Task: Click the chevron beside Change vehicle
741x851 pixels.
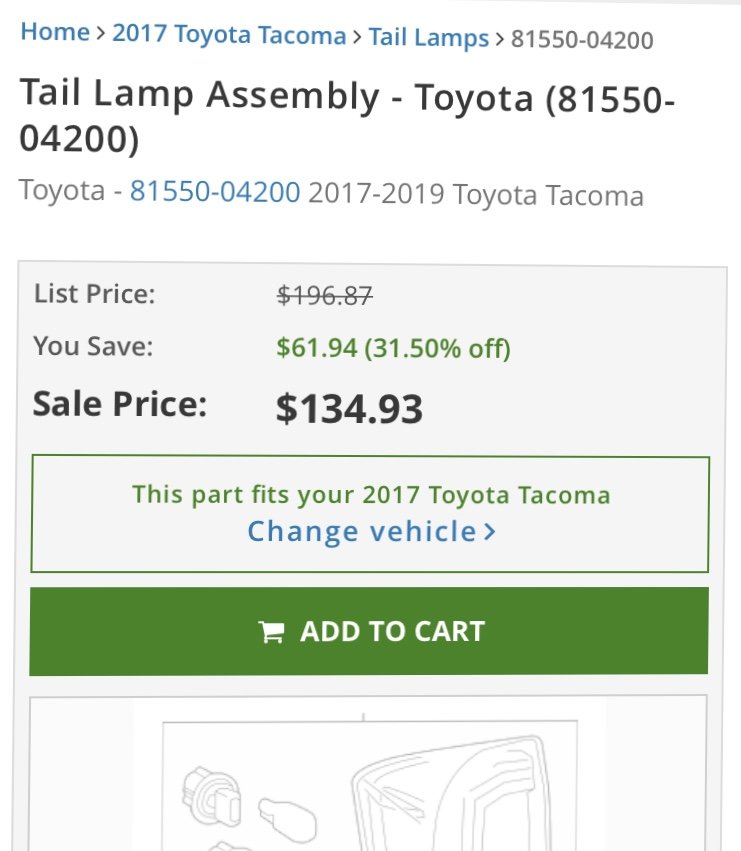Action: 490,531
